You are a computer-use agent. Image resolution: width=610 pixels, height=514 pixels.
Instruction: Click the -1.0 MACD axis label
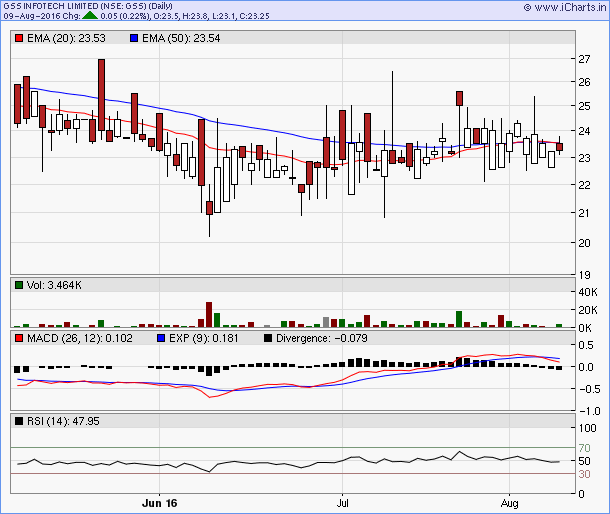(x=590, y=411)
